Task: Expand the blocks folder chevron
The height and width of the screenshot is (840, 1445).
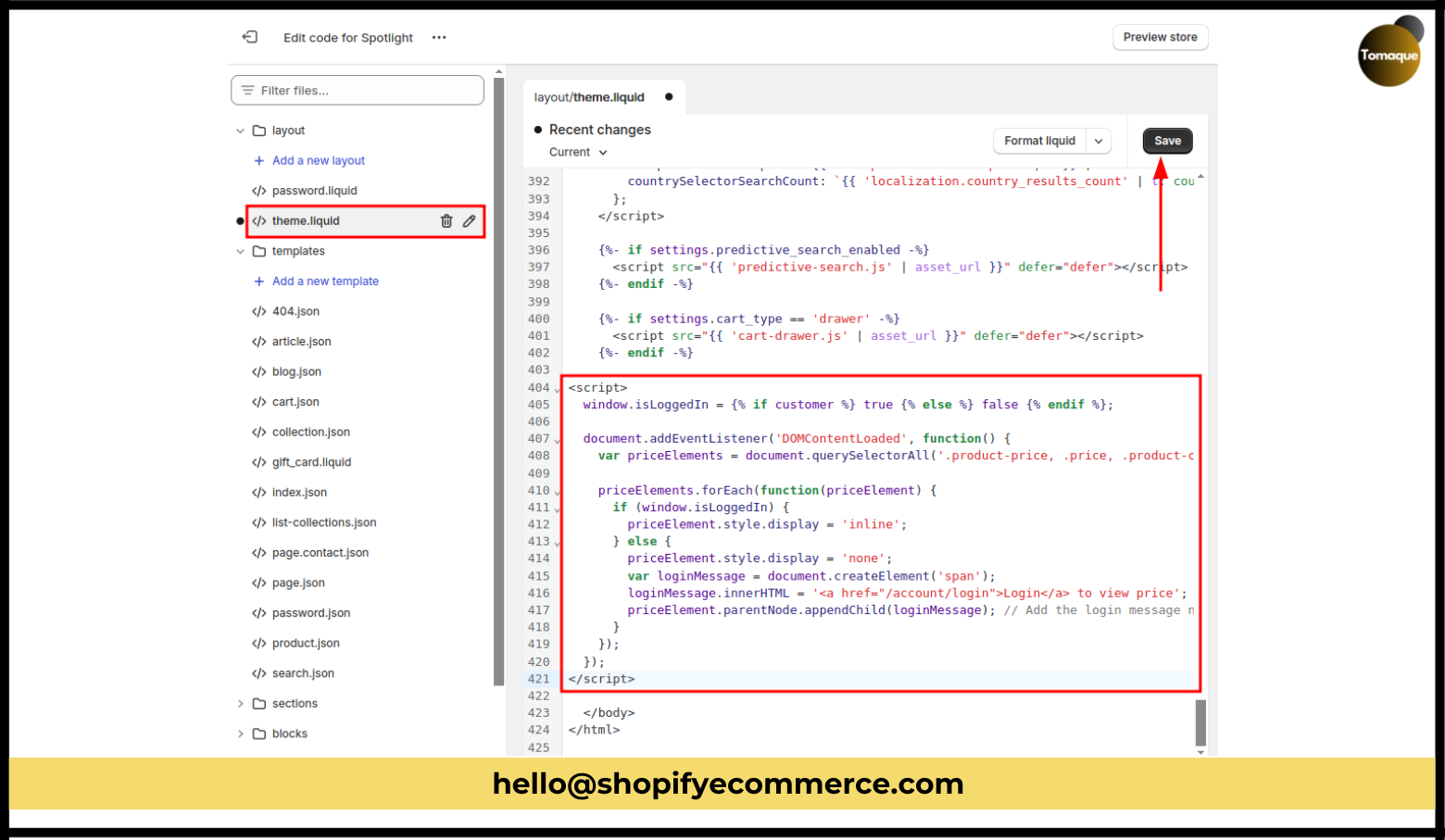Action: click(241, 733)
